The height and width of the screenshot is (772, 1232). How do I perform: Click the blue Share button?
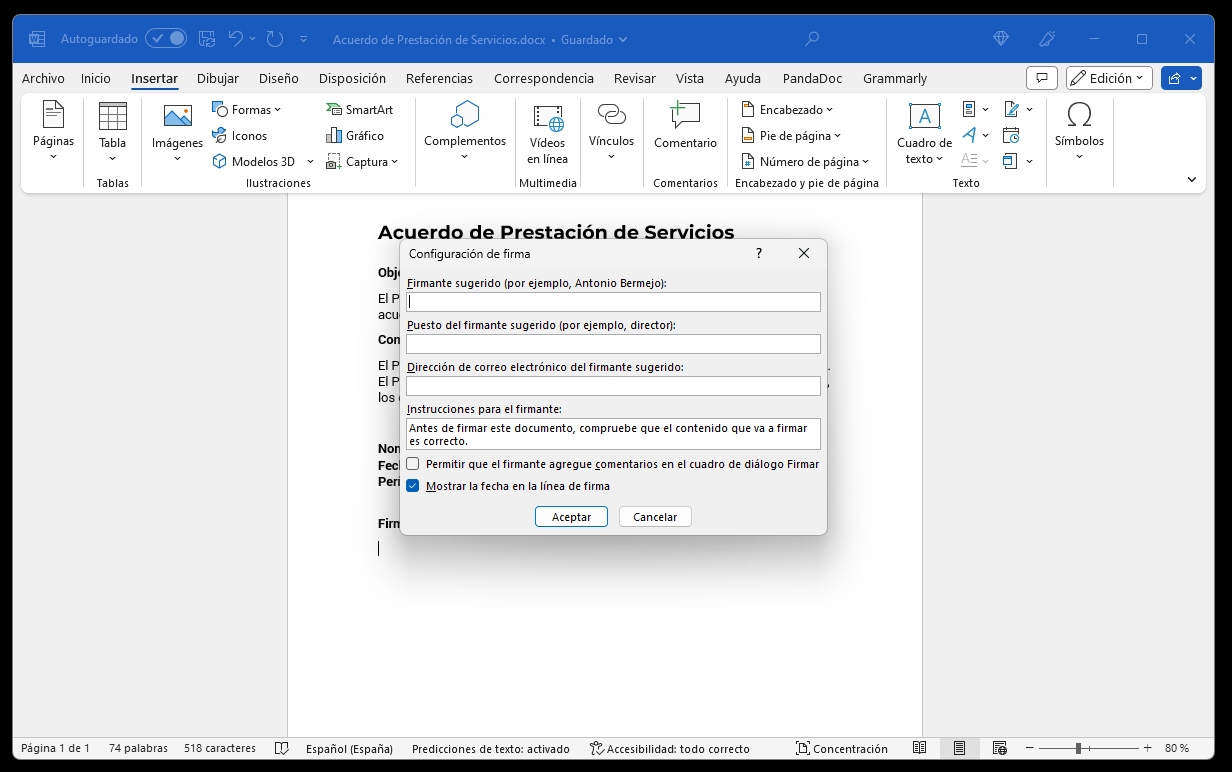[x=1181, y=78]
